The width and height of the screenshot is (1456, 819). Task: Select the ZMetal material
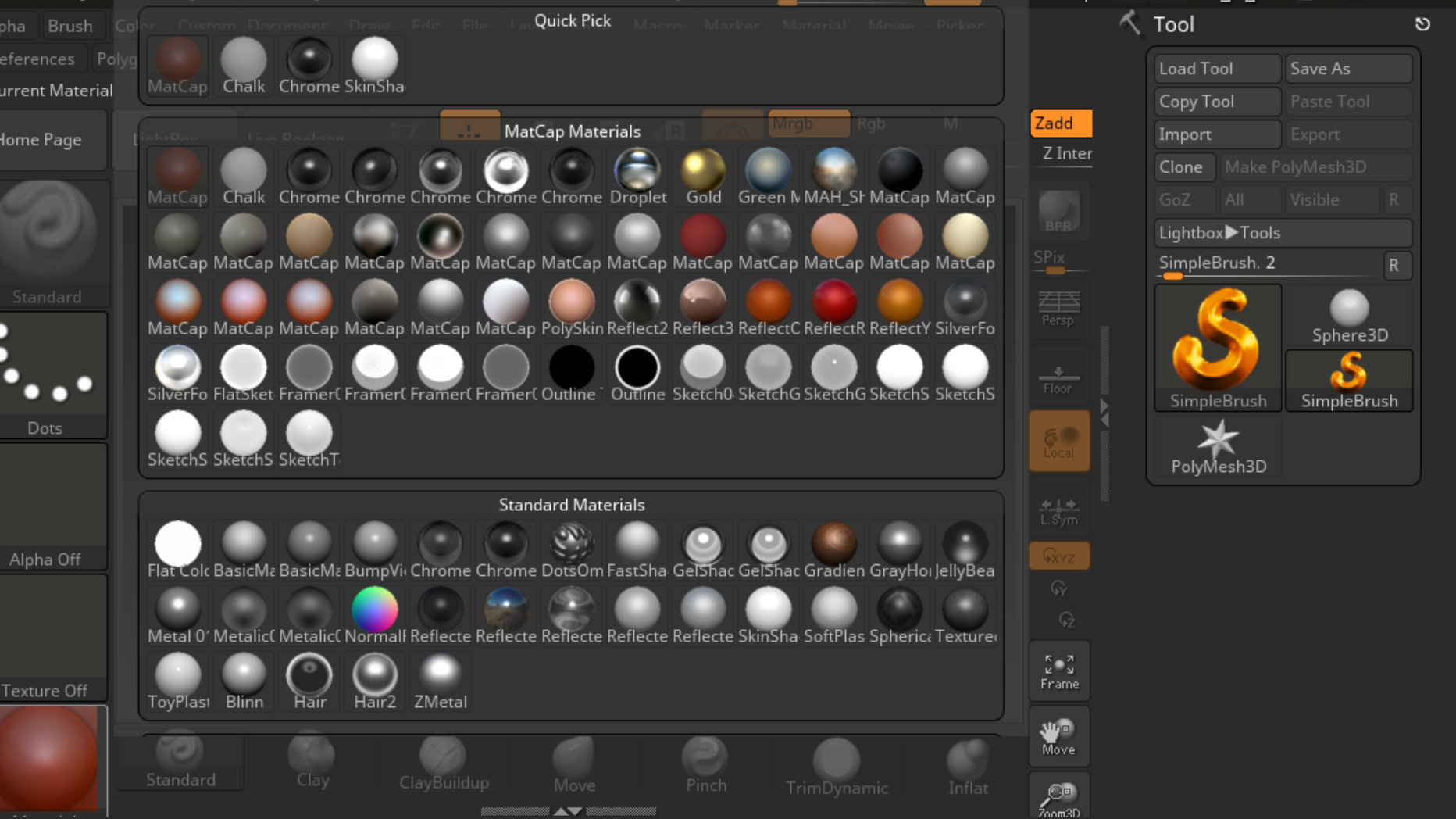(441, 681)
